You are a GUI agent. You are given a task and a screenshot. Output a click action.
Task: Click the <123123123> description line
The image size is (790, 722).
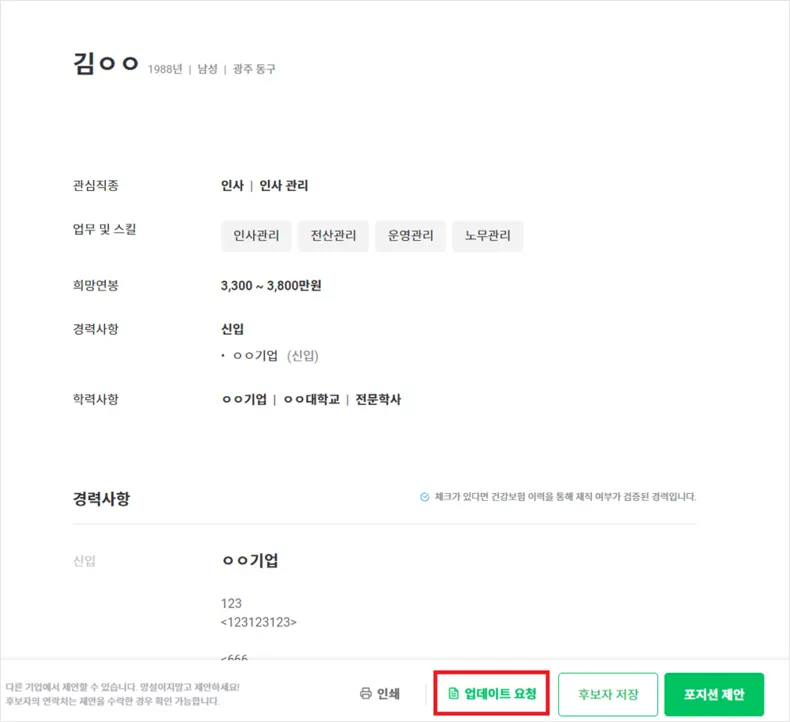point(258,622)
